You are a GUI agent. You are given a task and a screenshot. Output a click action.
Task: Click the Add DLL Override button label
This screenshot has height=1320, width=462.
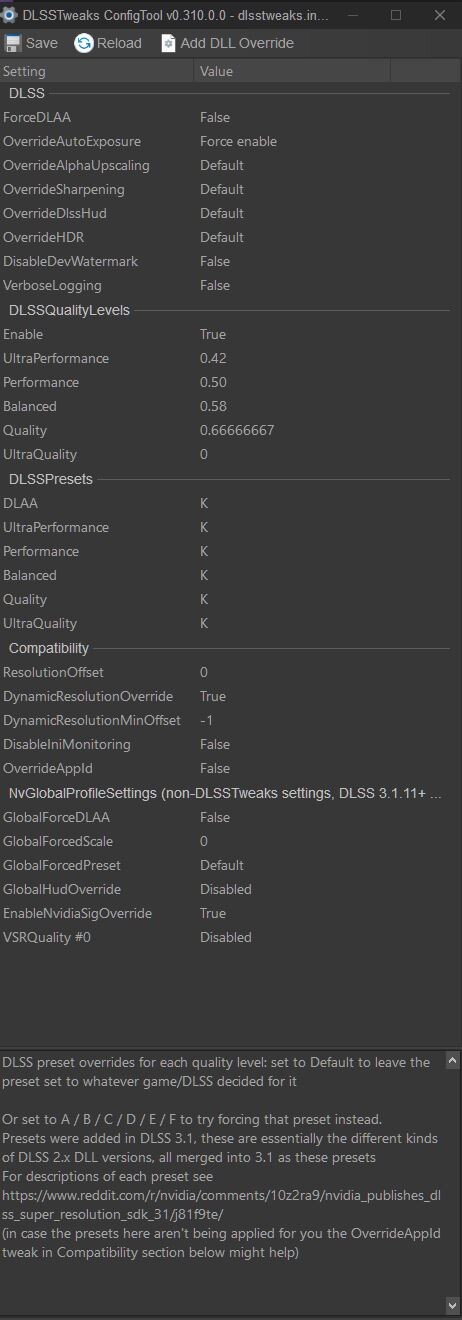click(x=237, y=43)
